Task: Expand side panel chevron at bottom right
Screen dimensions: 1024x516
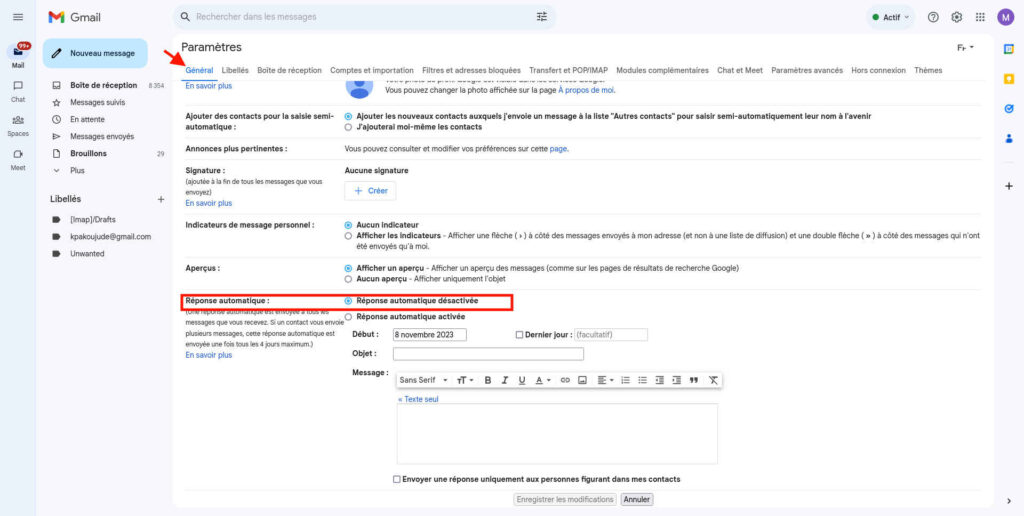Action: [x=1009, y=501]
